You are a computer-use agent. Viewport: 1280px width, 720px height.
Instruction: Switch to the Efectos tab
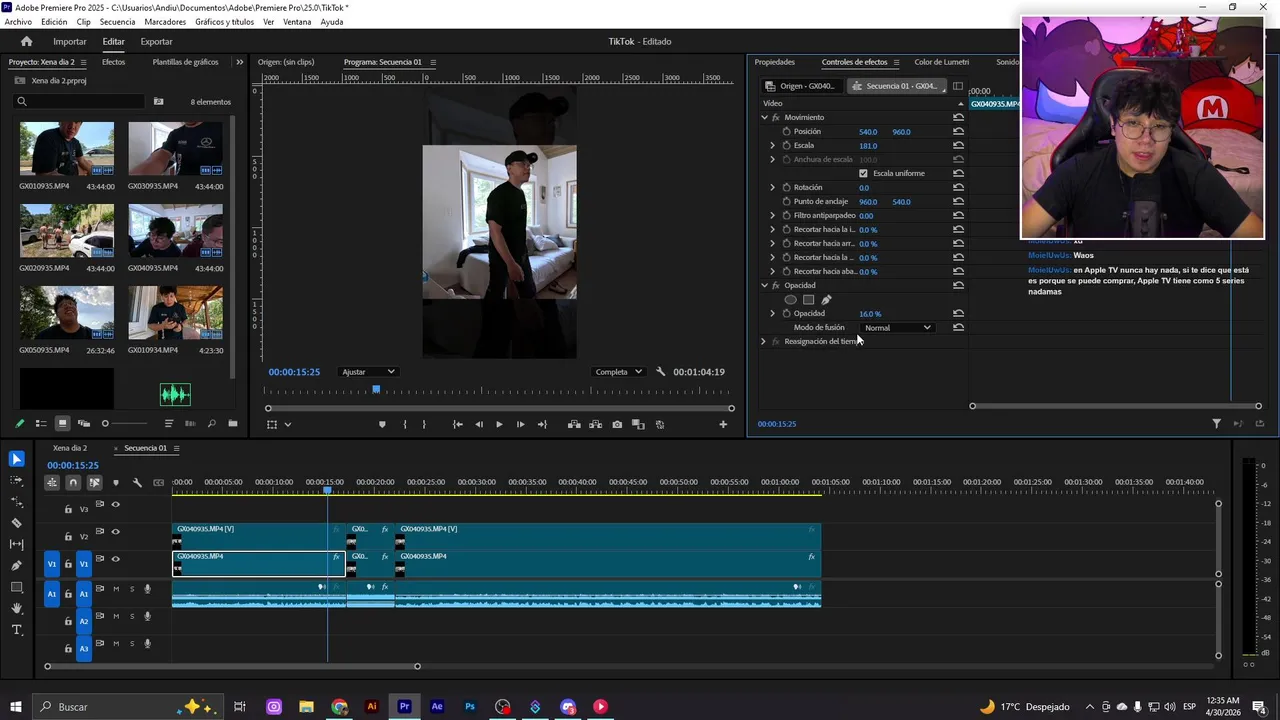[x=113, y=62]
